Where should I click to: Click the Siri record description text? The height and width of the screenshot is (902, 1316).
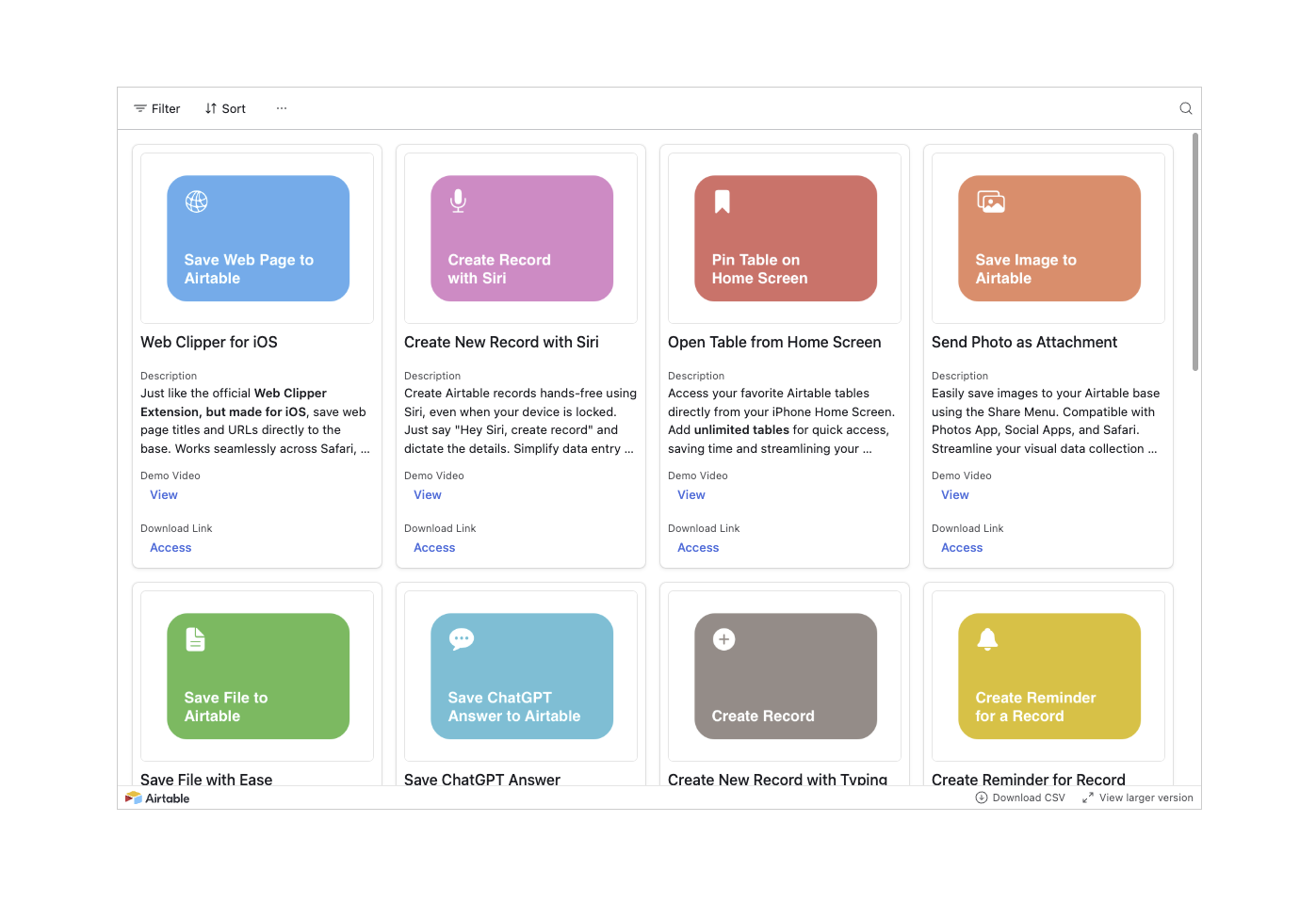(520, 421)
